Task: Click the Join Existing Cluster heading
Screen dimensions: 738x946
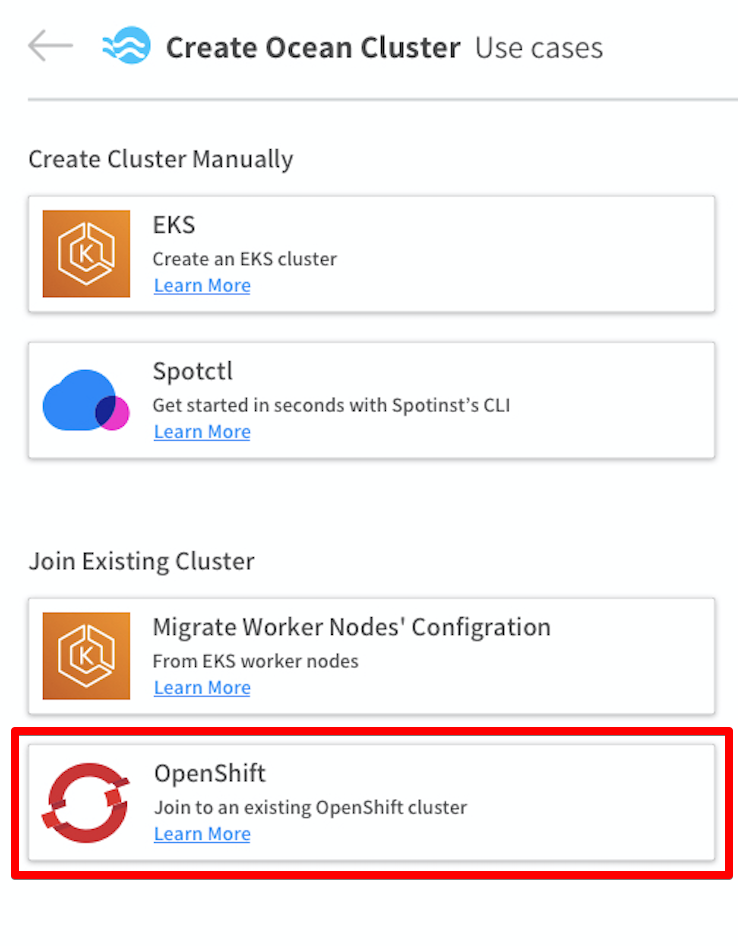Action: pos(141,561)
